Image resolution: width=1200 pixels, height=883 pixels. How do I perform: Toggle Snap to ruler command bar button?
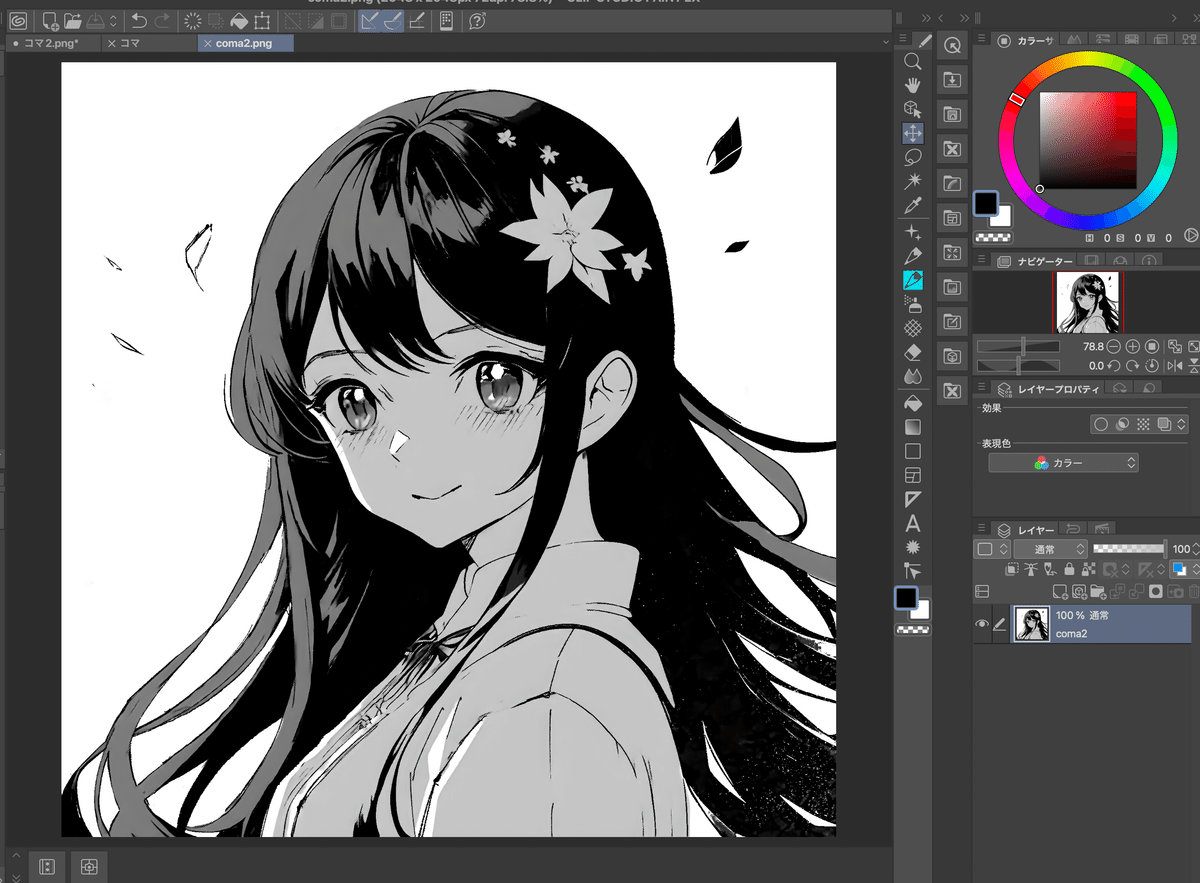click(370, 20)
